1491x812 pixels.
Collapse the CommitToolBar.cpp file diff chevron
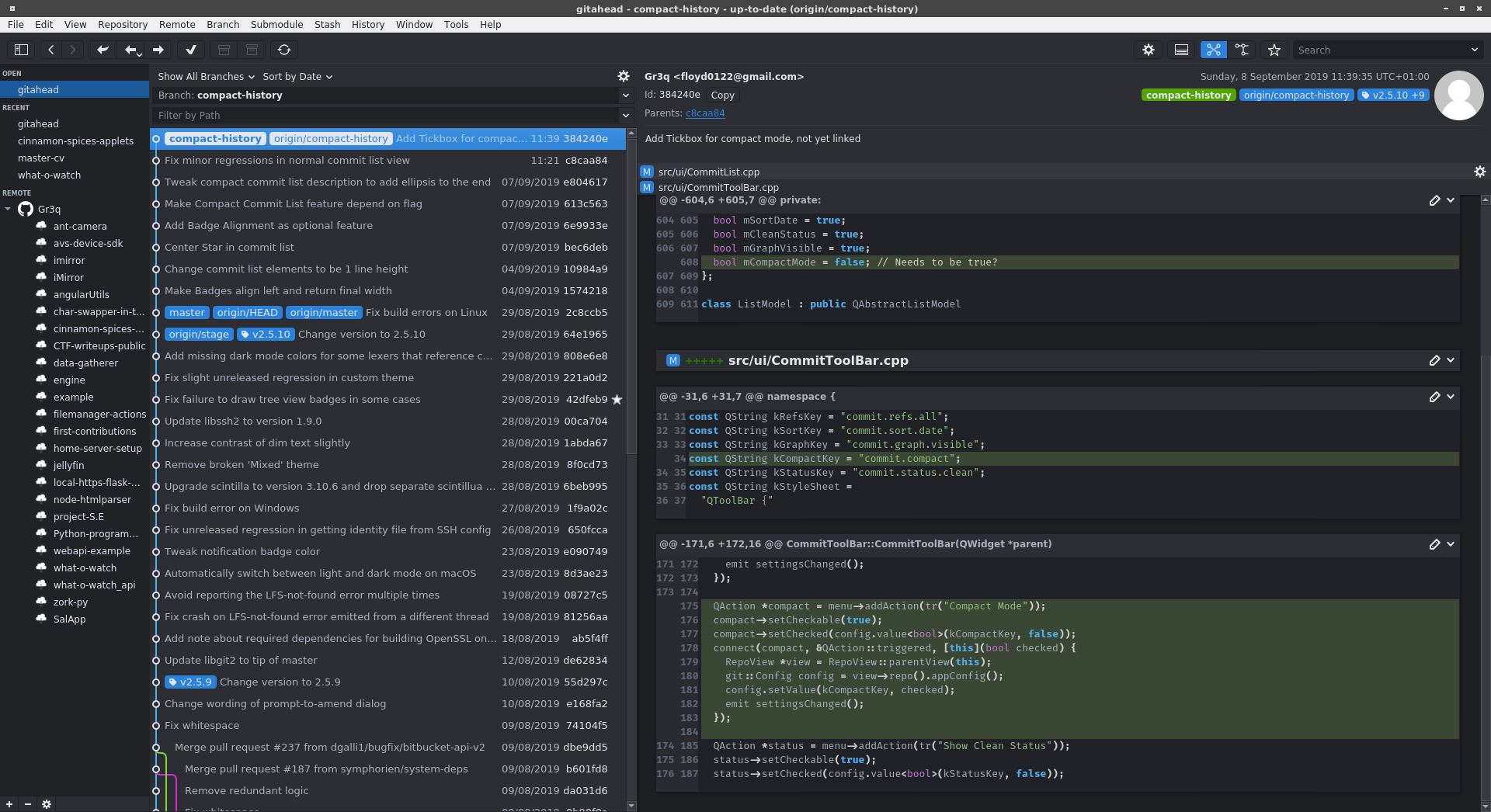pos(1451,360)
